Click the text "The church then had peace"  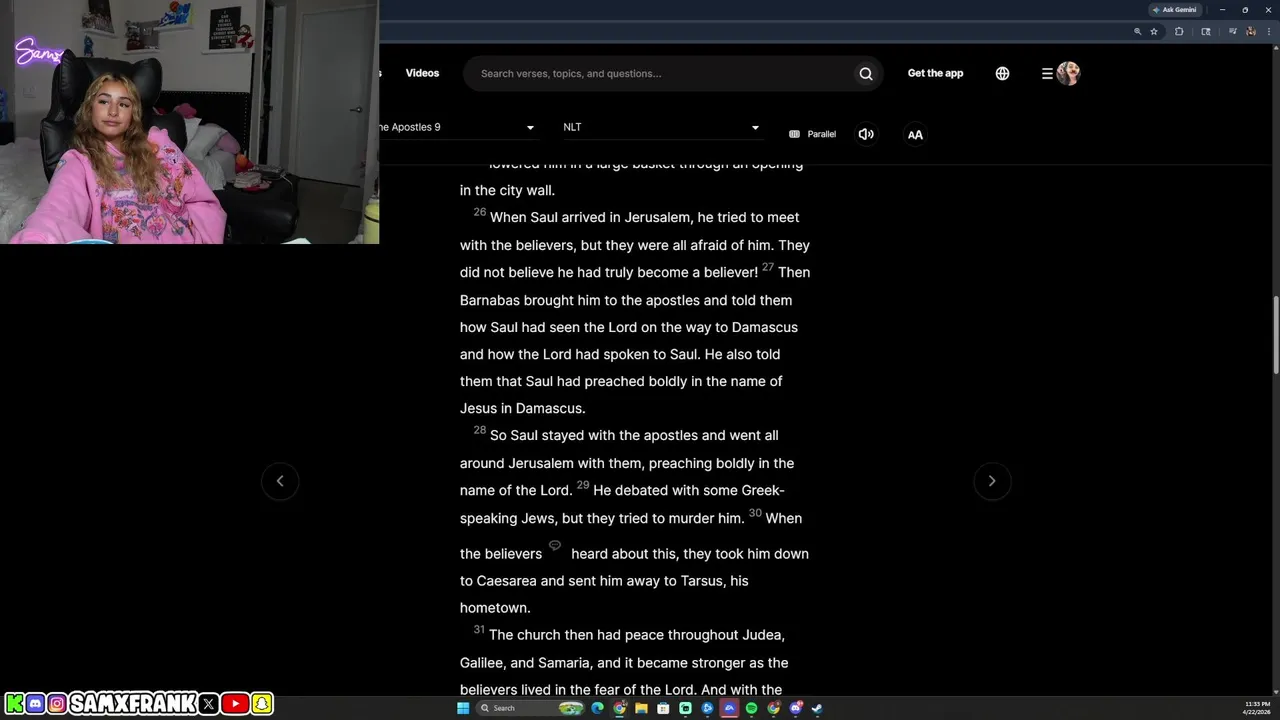coord(576,635)
